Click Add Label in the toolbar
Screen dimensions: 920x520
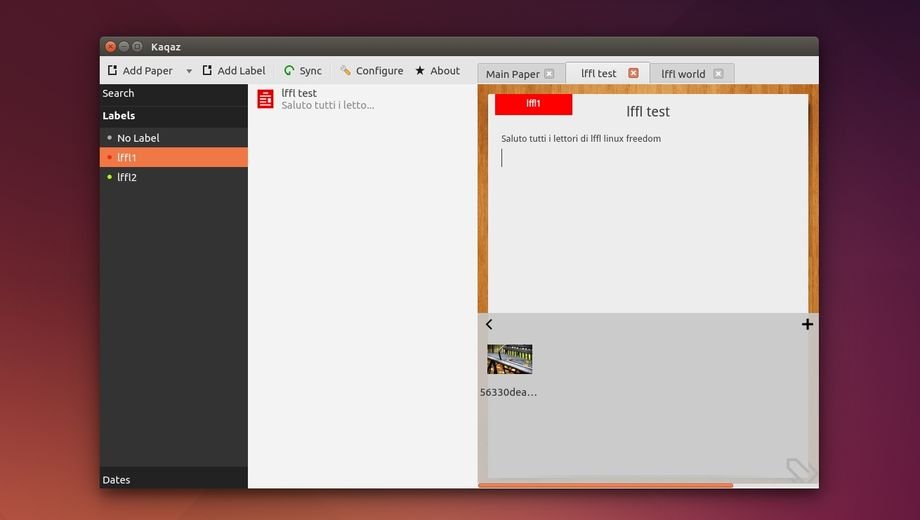click(x=234, y=70)
